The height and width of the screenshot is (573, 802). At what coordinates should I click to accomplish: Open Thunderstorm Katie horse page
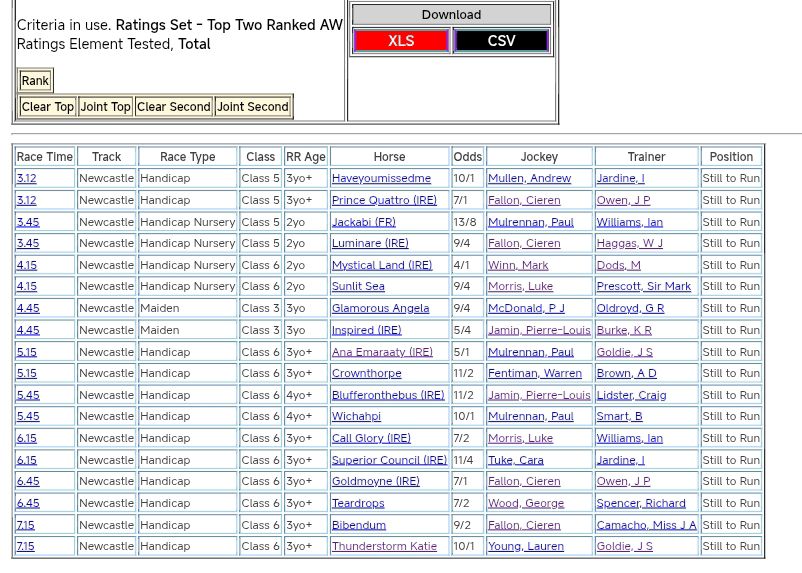click(x=384, y=547)
